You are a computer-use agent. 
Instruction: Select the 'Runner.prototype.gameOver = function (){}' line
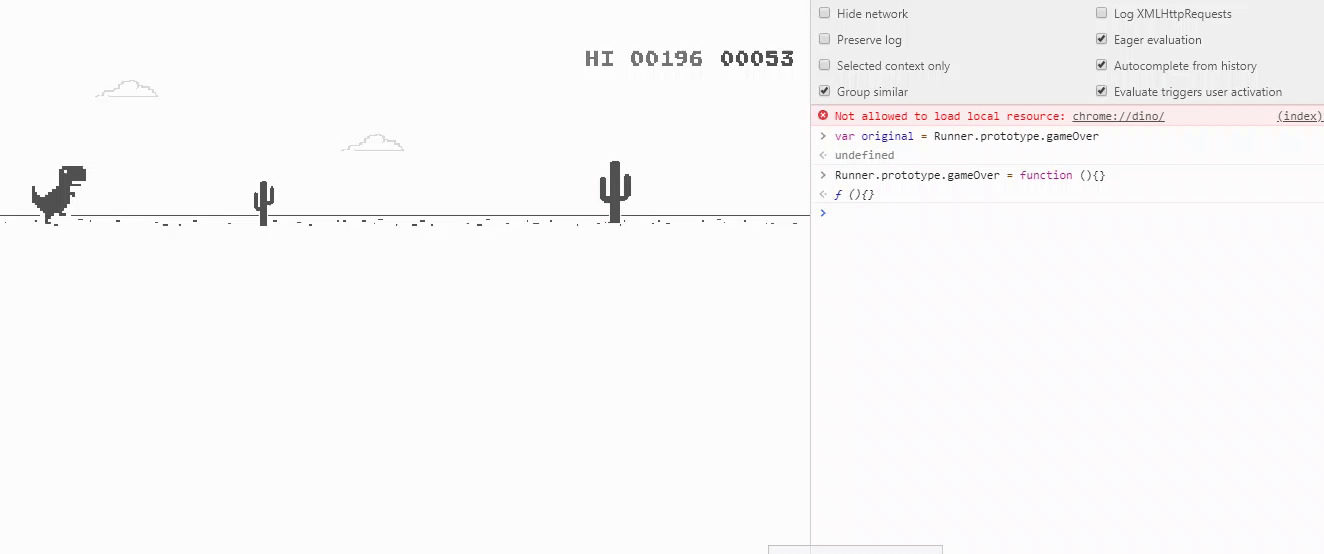tap(970, 175)
